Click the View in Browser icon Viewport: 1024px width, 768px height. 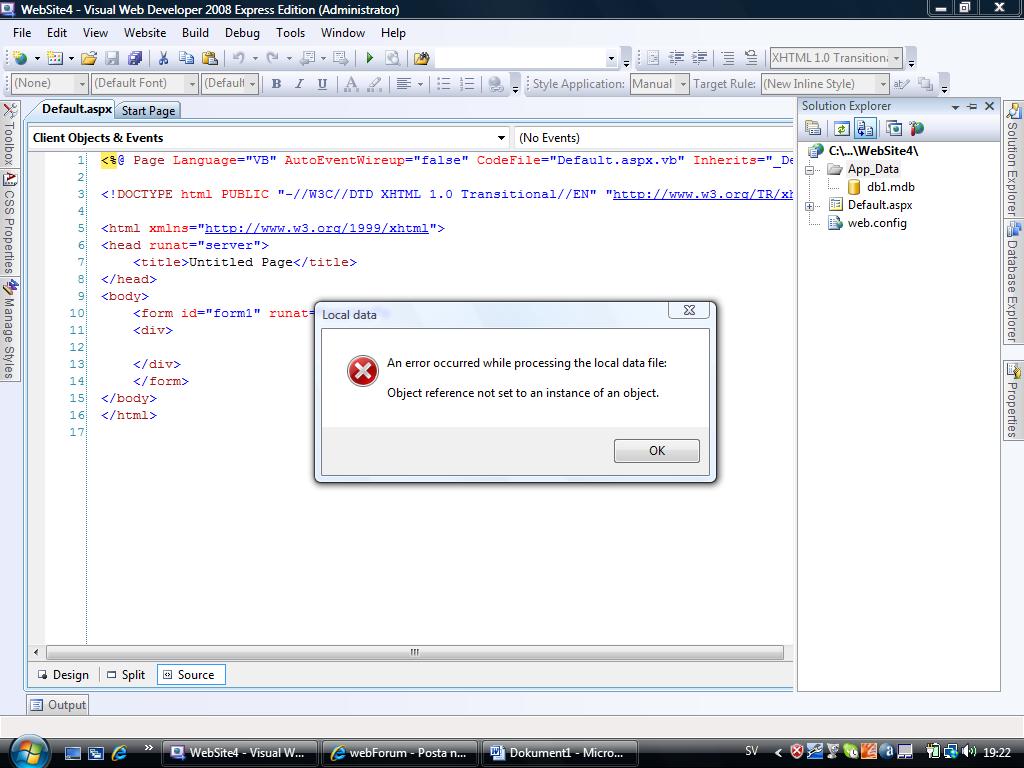coord(392,58)
